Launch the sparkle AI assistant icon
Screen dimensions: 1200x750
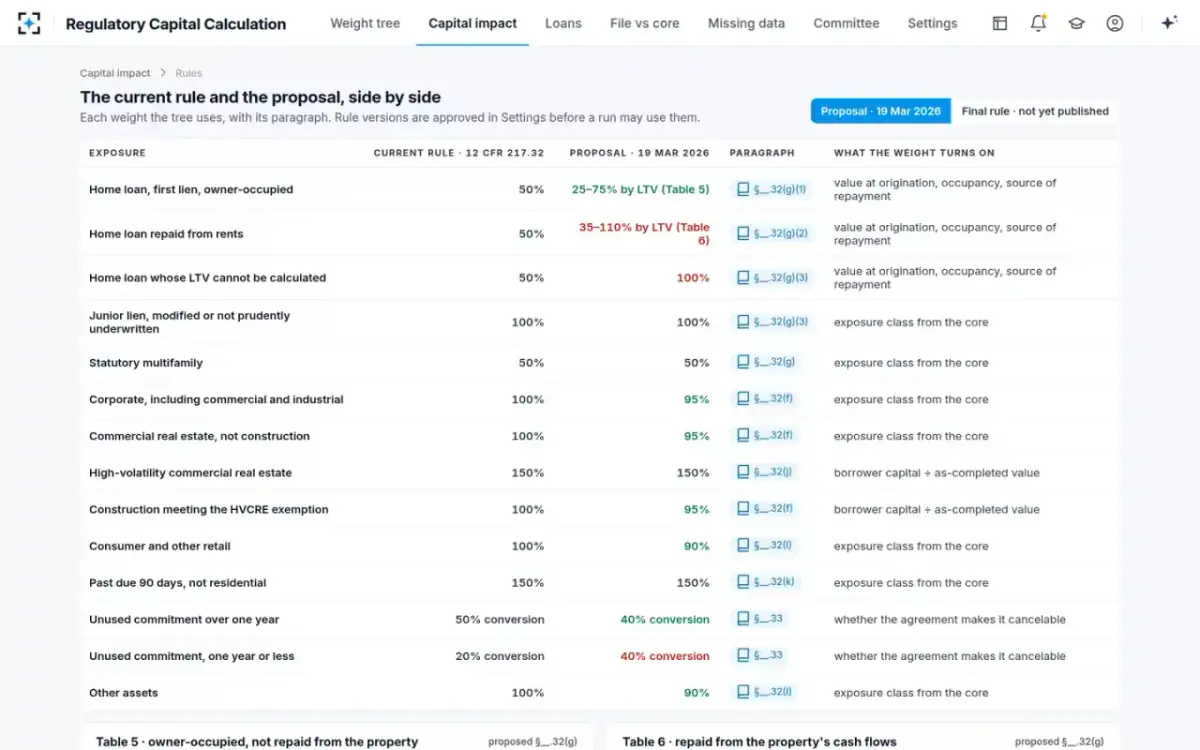pyautogui.click(x=1168, y=23)
